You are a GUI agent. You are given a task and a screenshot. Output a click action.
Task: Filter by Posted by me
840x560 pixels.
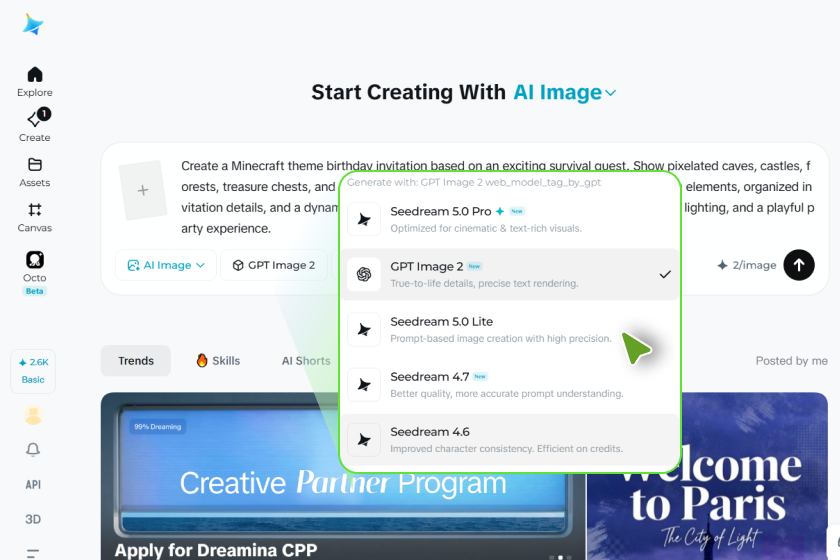pyautogui.click(x=791, y=361)
